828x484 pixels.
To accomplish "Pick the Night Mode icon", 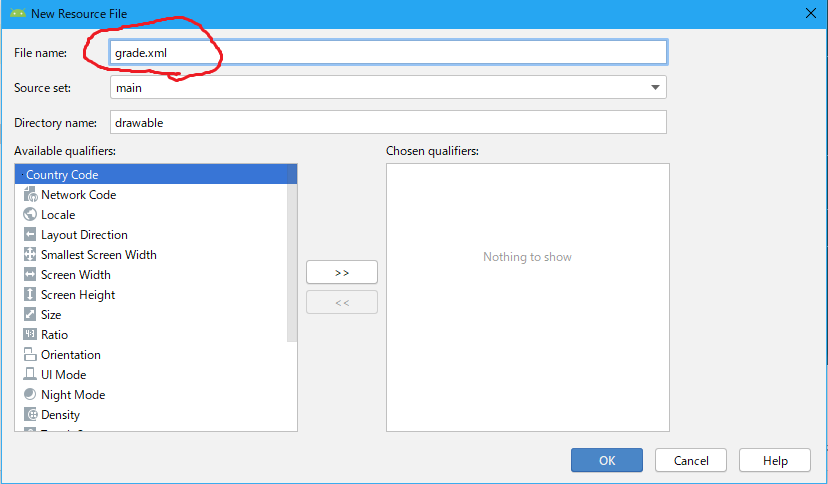I will point(30,394).
